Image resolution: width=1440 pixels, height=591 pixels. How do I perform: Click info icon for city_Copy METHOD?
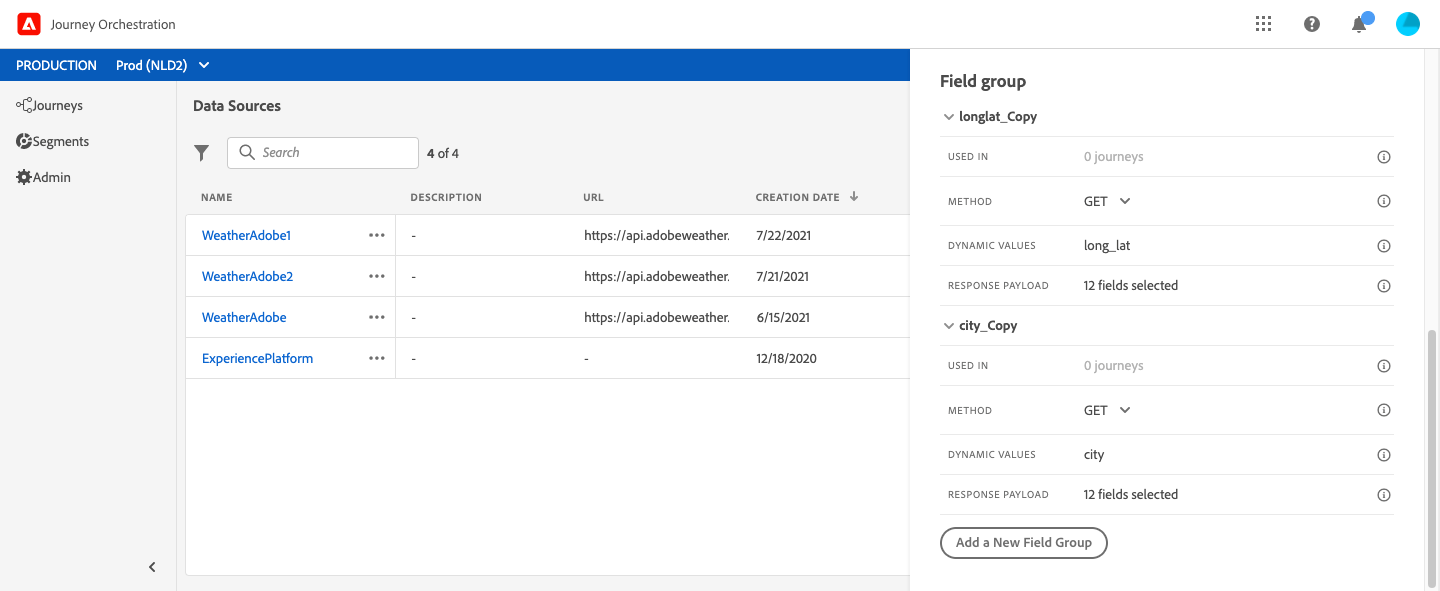[x=1384, y=410]
